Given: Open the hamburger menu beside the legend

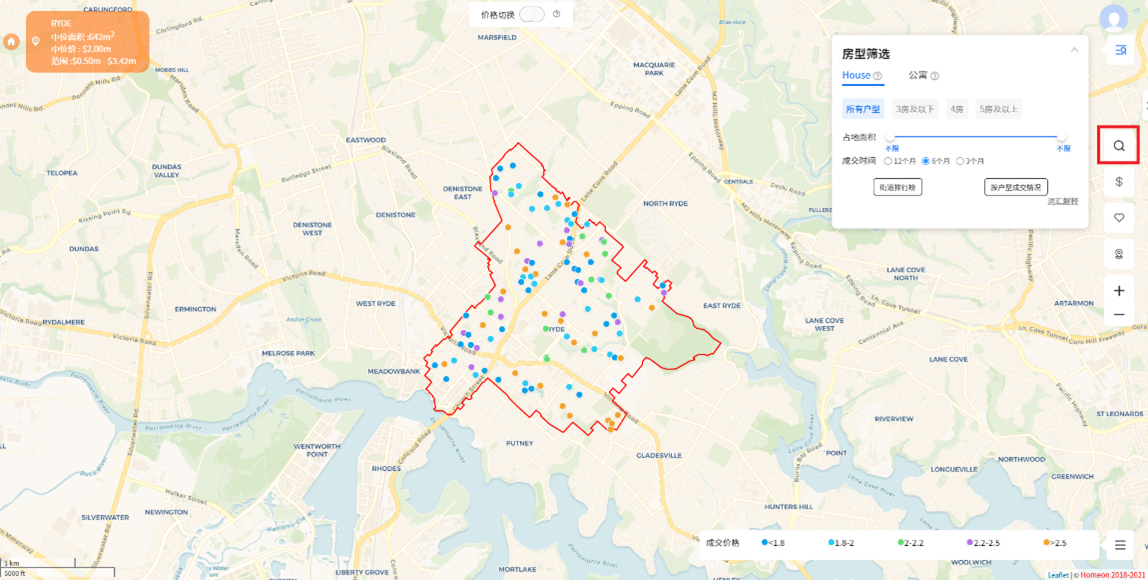Looking at the screenshot, I should tap(1119, 545).
